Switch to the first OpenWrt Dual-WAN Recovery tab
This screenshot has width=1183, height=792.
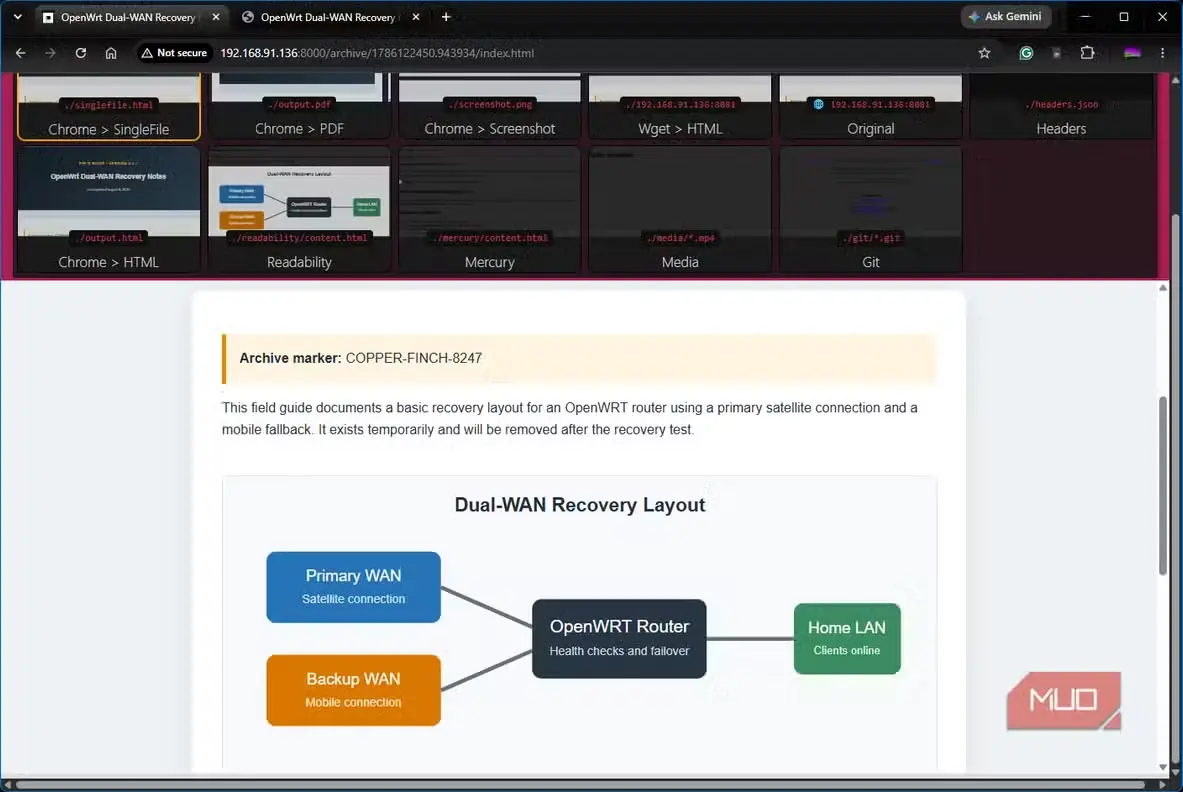click(x=128, y=17)
